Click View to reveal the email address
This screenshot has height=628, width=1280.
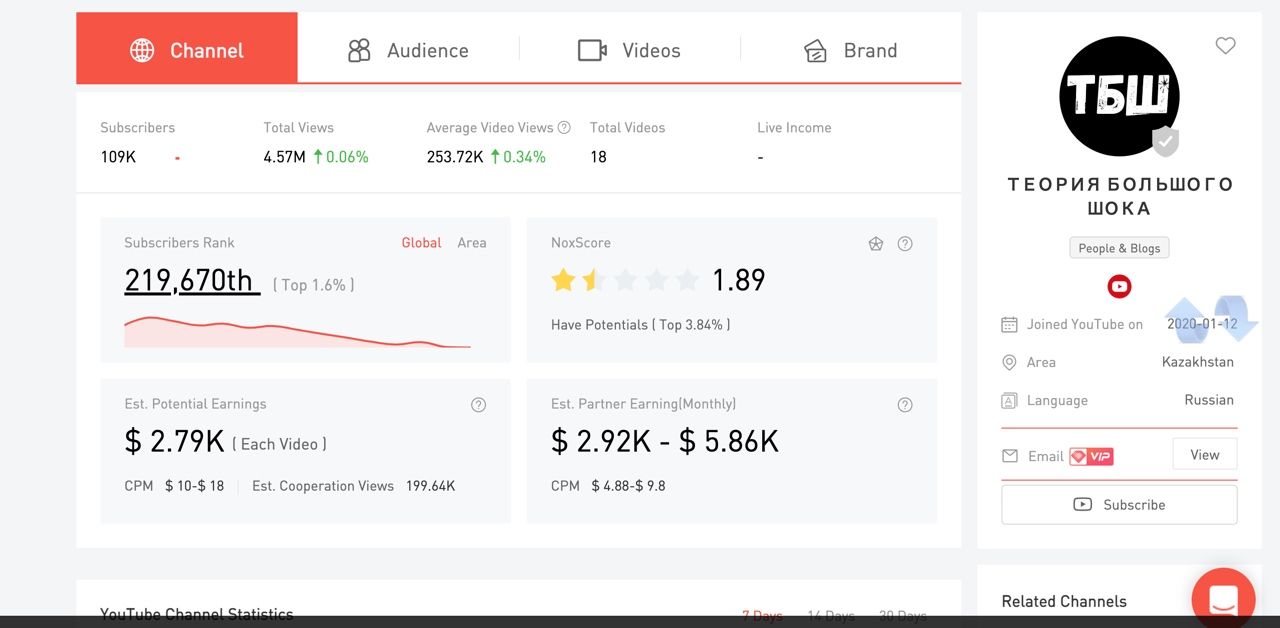1204,454
